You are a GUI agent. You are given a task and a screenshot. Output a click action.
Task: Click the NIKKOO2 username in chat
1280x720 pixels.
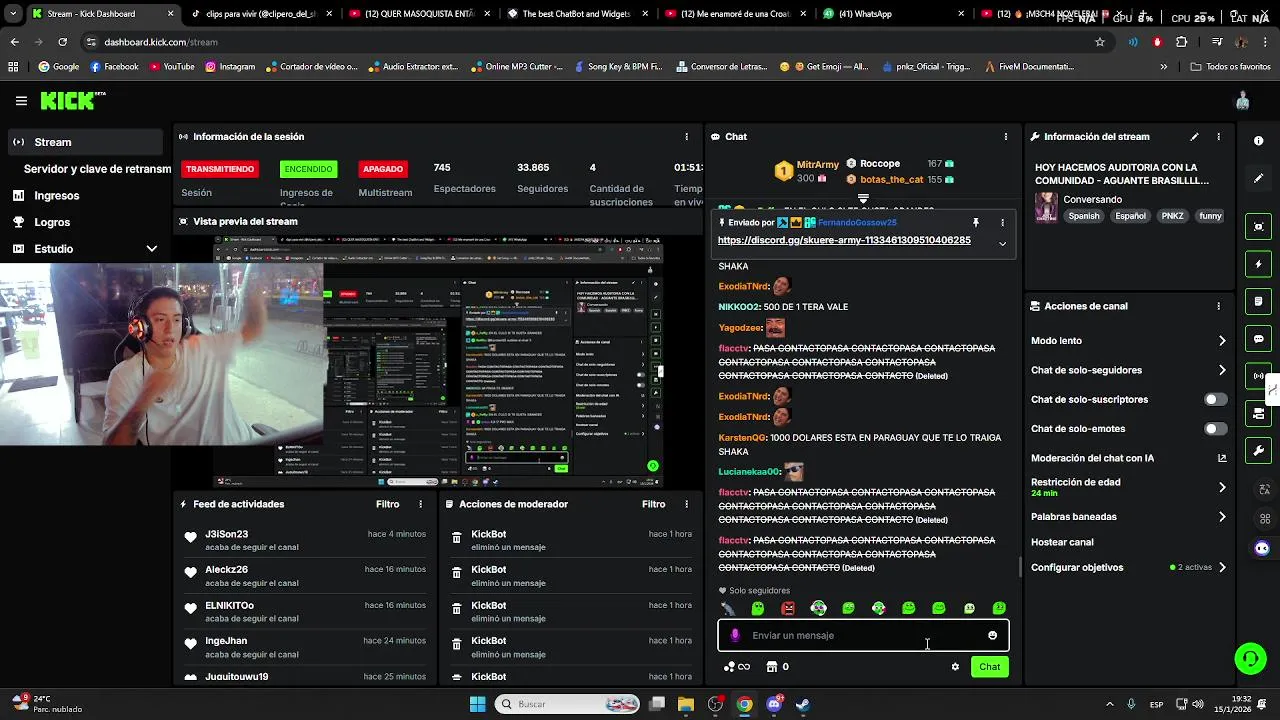tap(739, 308)
